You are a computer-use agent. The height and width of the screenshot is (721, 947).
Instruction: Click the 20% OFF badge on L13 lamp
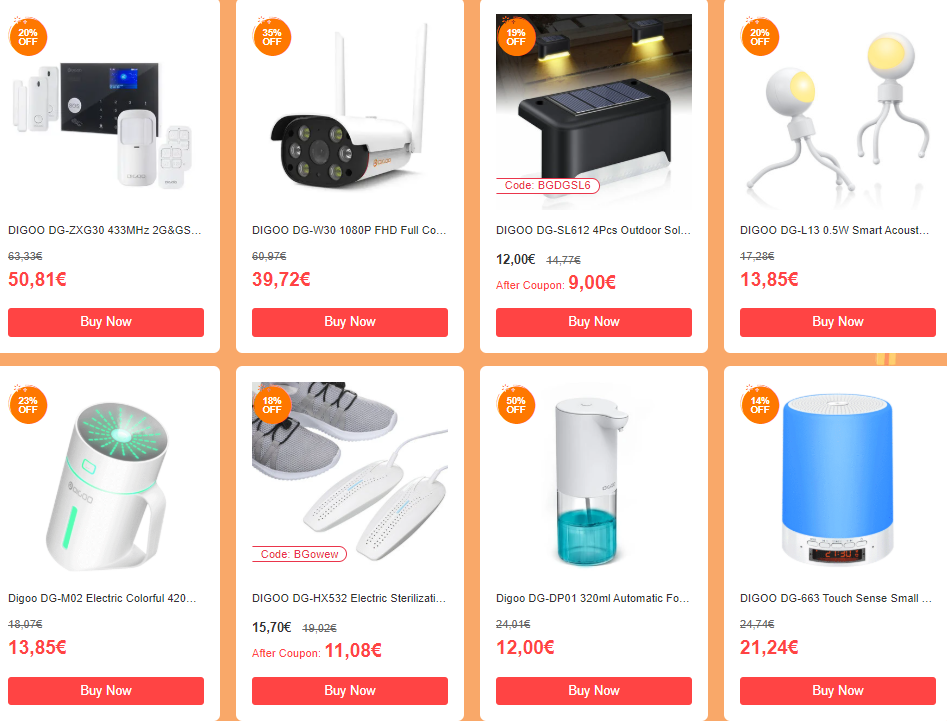coord(760,37)
